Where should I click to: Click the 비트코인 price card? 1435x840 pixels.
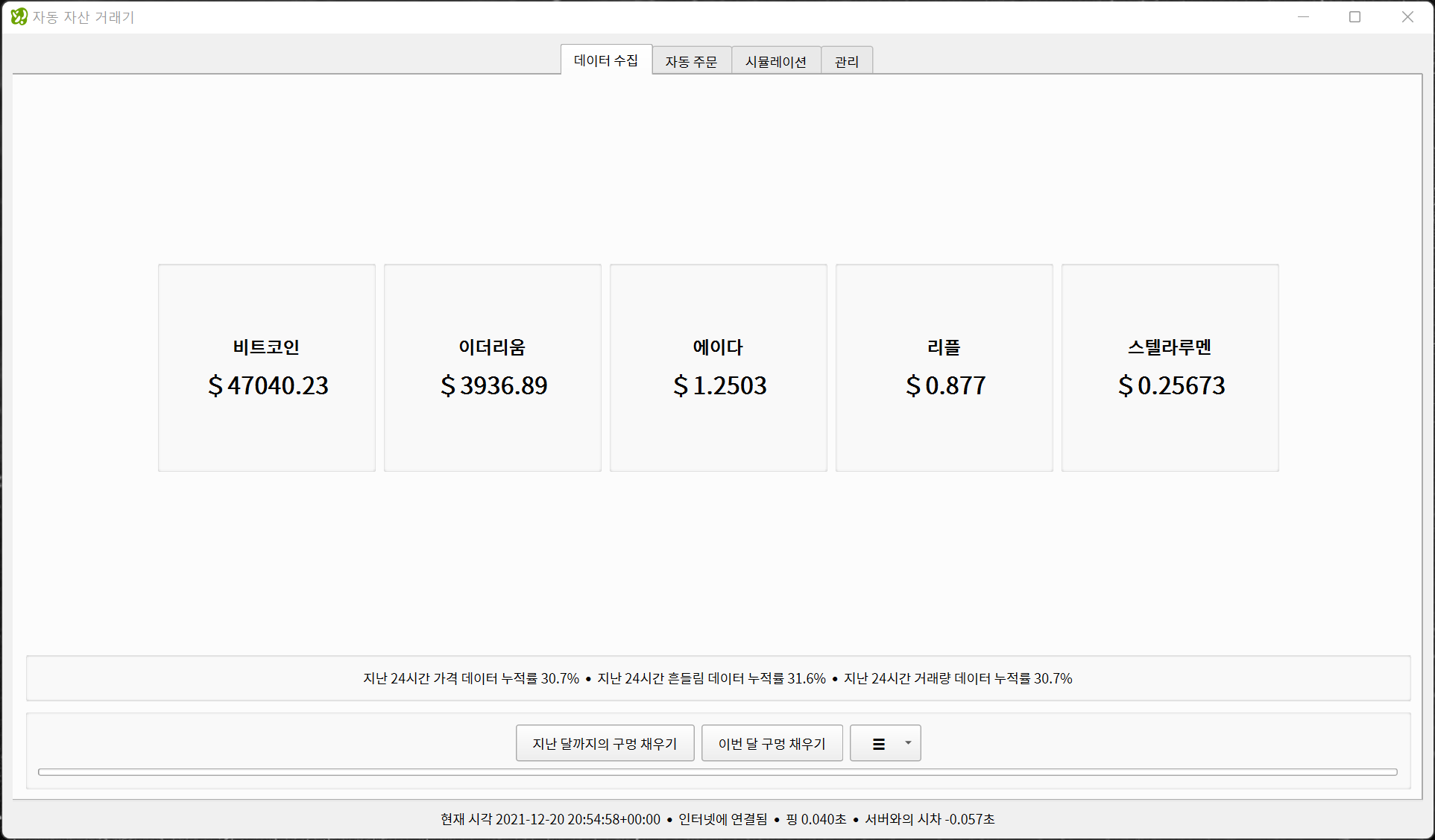tap(266, 367)
